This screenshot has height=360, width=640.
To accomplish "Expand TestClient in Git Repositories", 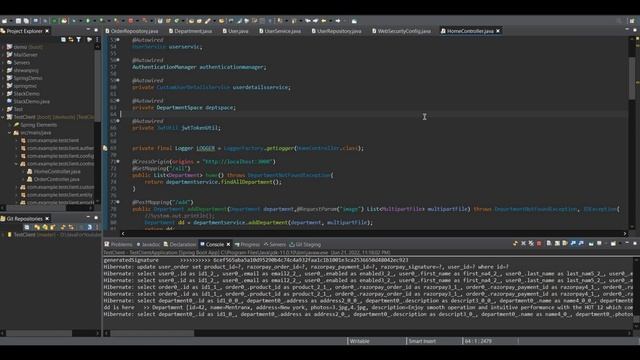I will coord(3,235).
